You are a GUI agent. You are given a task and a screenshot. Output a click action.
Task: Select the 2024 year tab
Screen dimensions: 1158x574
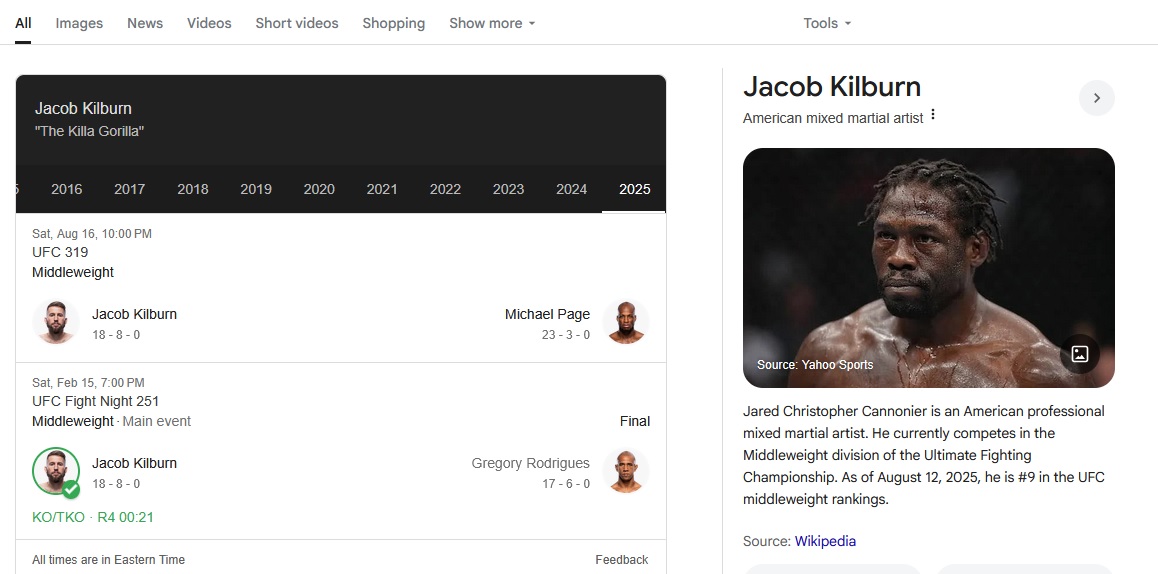tap(572, 189)
